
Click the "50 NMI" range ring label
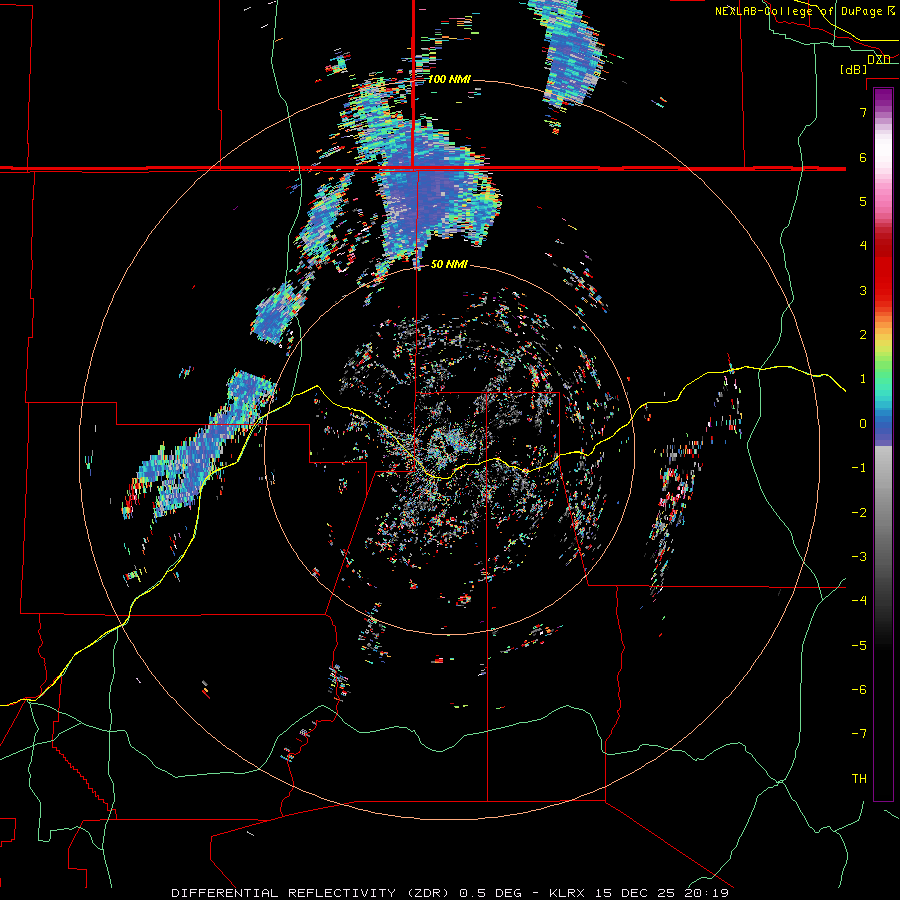[x=449, y=265]
